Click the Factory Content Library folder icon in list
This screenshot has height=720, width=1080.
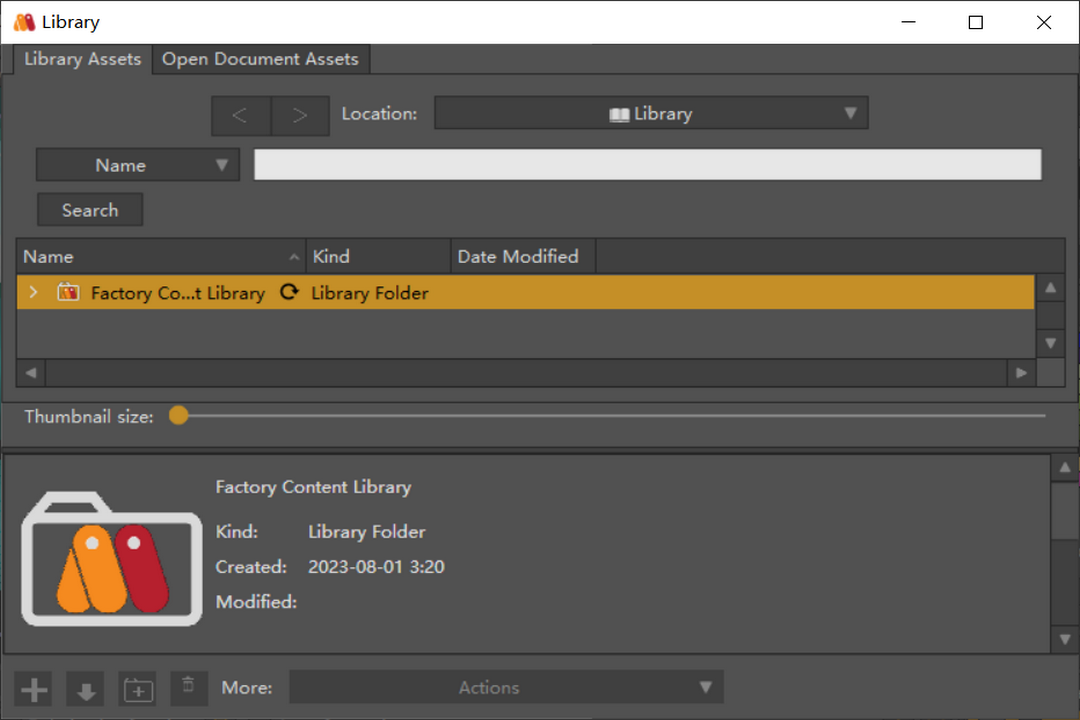pyautogui.click(x=68, y=293)
